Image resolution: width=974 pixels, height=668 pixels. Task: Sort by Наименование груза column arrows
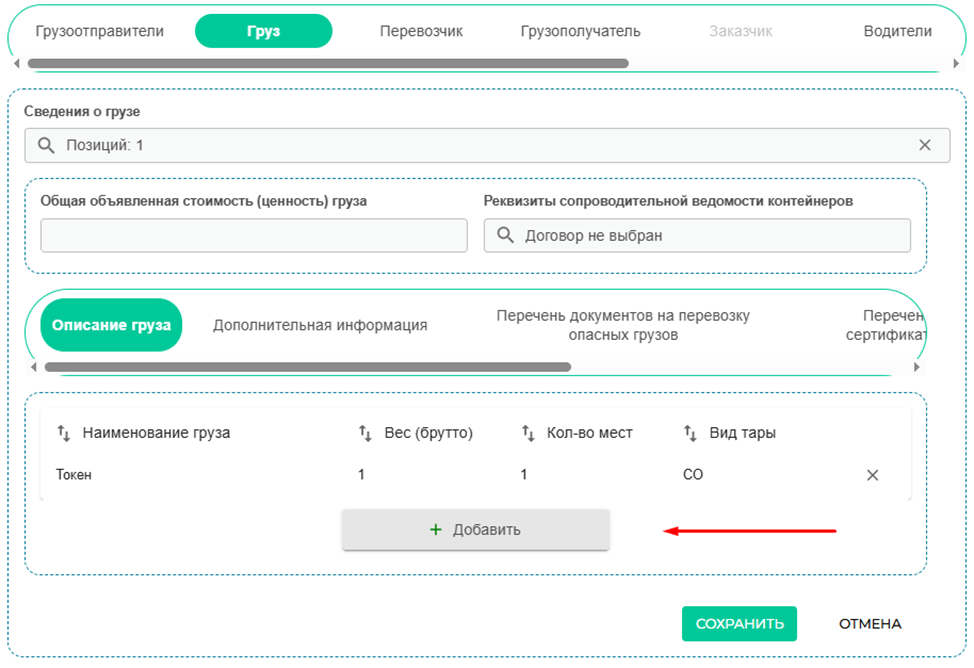click(64, 433)
